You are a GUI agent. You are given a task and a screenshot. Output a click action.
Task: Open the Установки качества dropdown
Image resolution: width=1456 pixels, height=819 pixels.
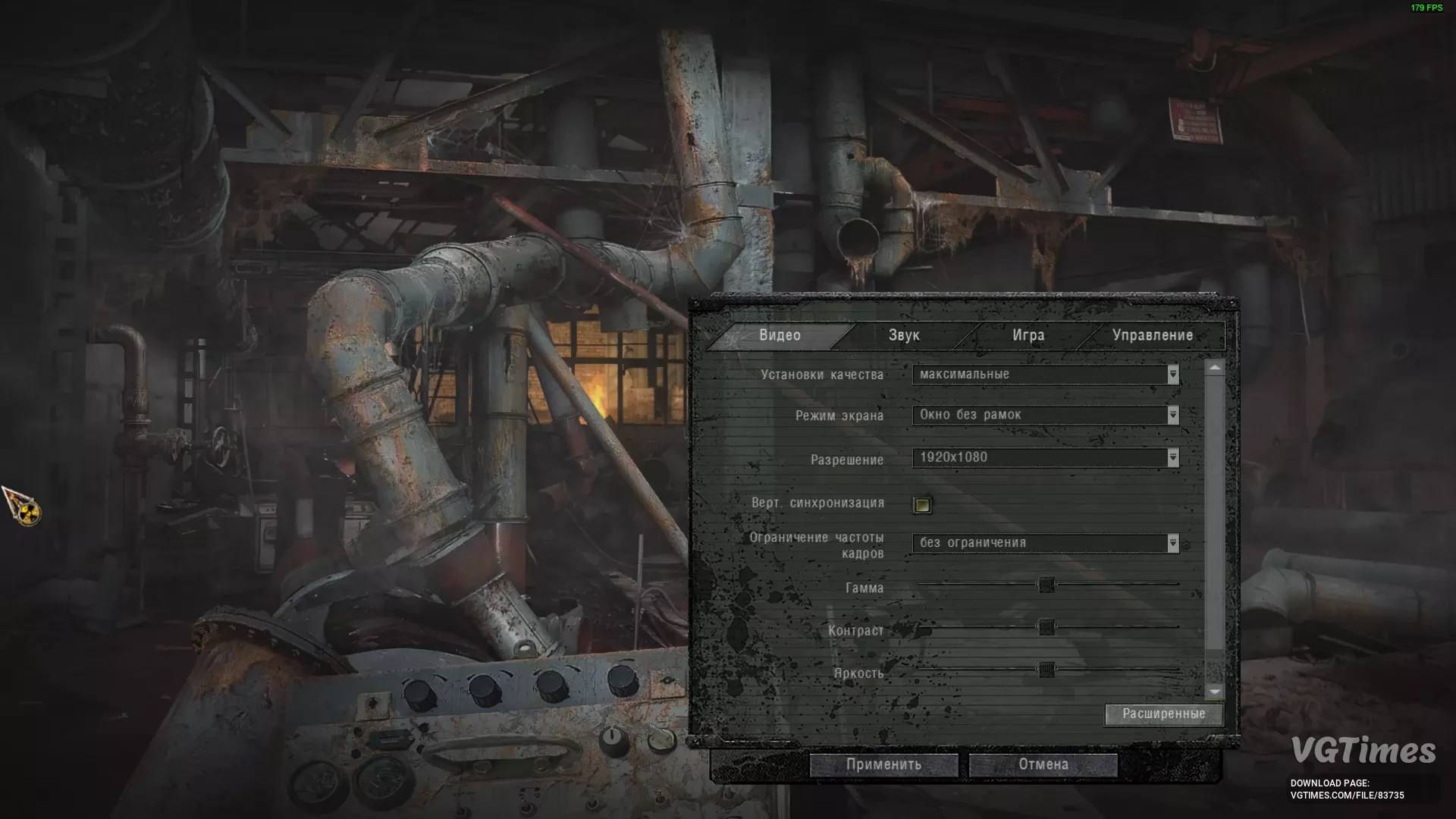(x=1046, y=375)
